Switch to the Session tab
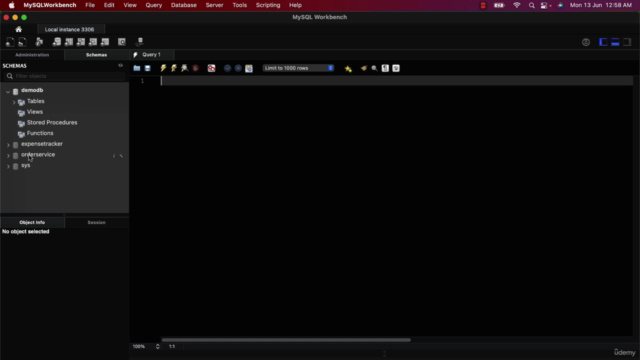Viewport: 640px width, 360px height. point(96,222)
